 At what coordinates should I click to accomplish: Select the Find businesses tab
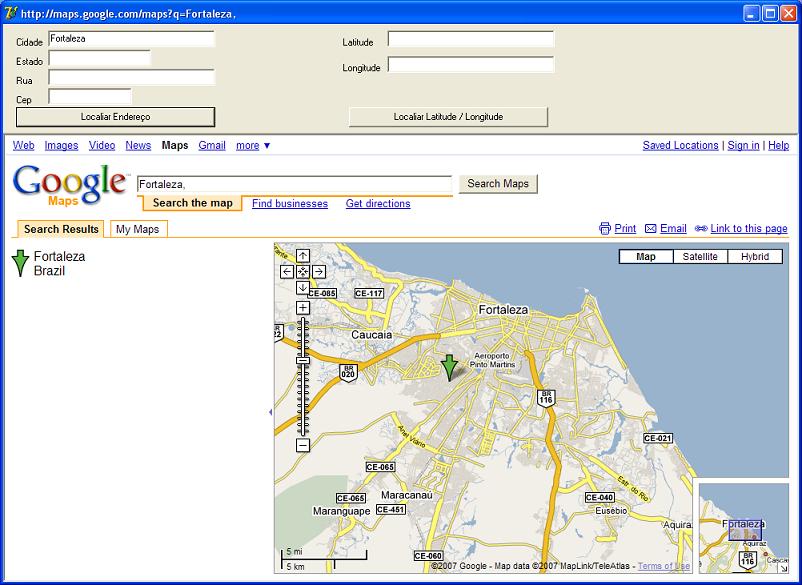click(x=289, y=204)
